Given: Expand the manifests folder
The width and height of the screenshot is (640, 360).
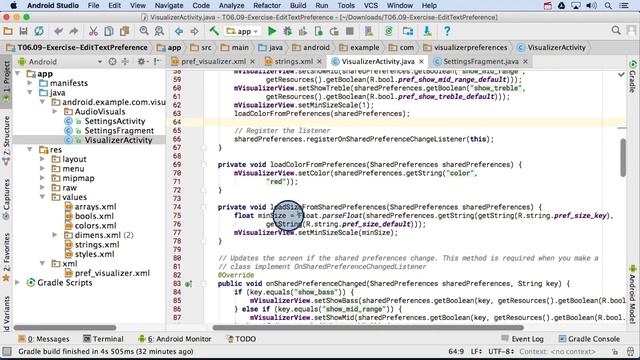Looking at the screenshot, I should click(x=30, y=83).
